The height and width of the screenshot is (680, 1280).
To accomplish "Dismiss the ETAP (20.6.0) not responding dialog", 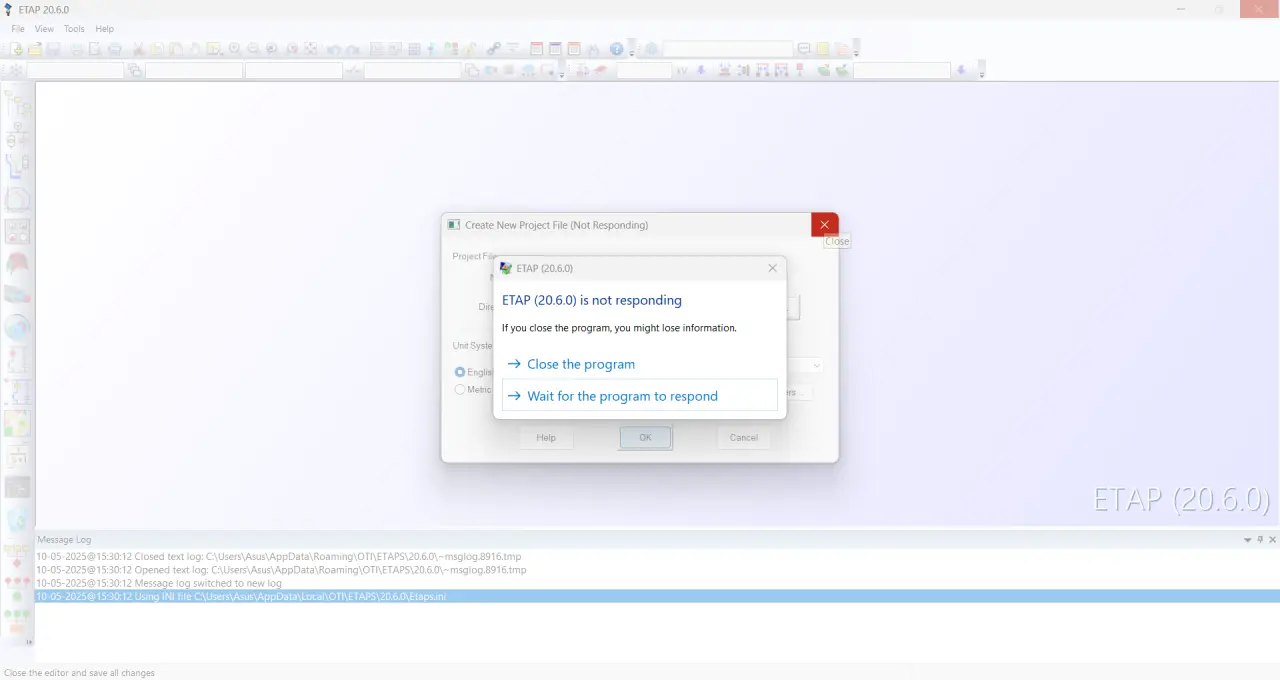I will tap(772, 268).
